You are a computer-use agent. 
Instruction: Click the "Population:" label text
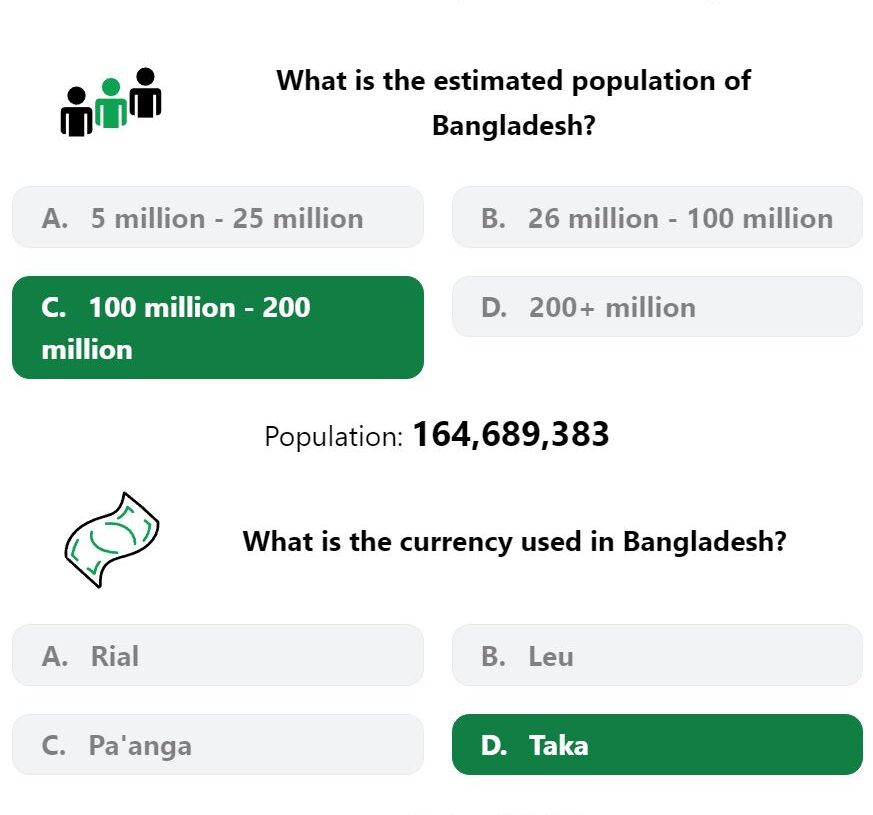333,436
